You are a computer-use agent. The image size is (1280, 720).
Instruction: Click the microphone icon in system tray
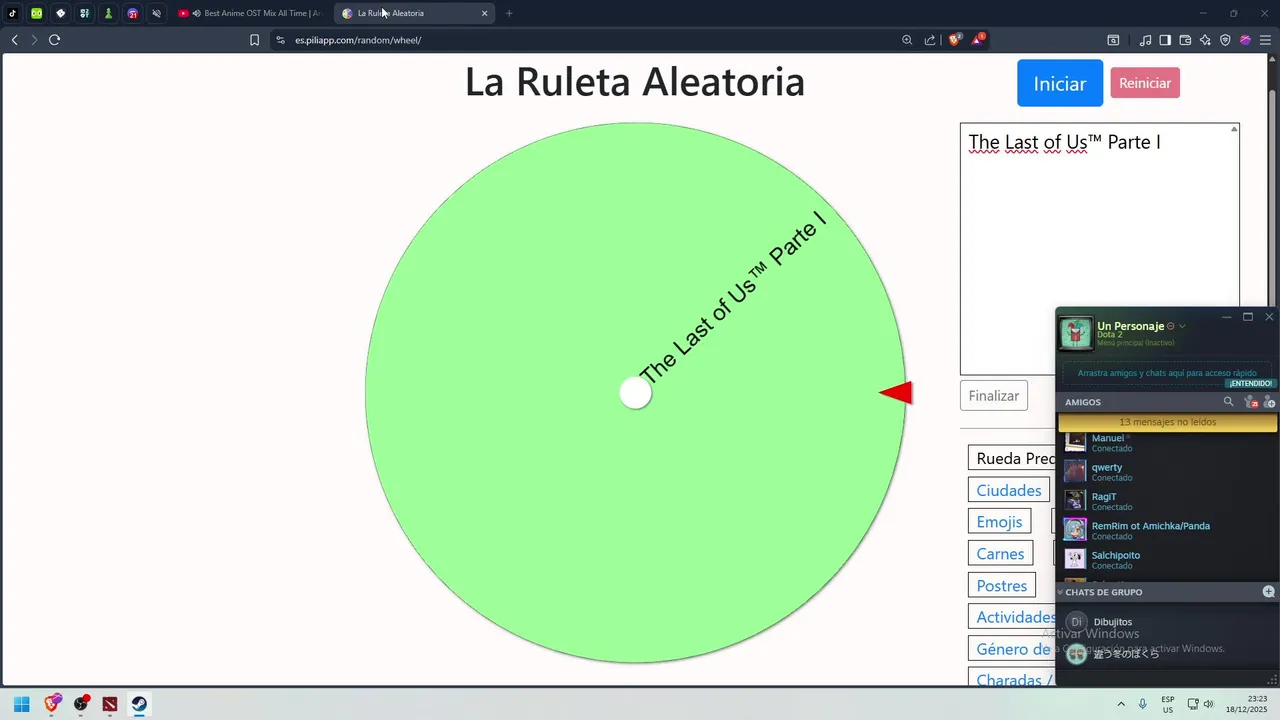tap(1143, 704)
